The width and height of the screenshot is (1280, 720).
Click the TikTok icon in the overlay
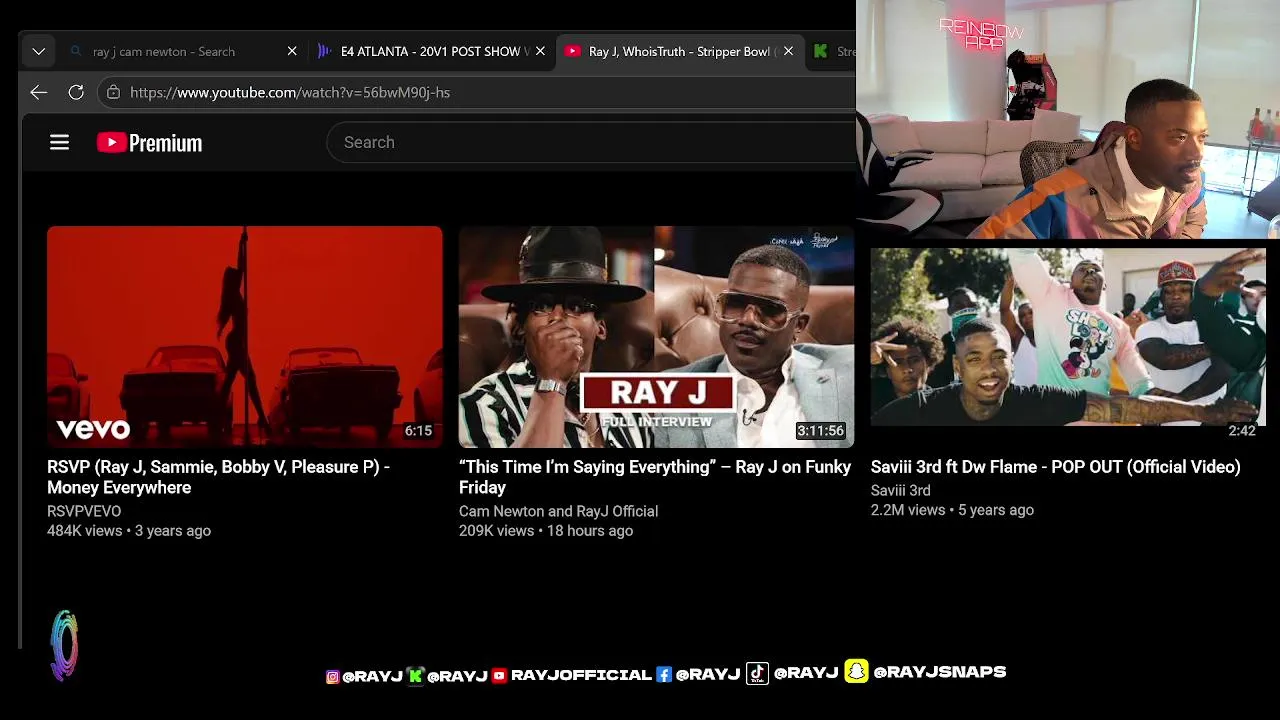(x=757, y=673)
